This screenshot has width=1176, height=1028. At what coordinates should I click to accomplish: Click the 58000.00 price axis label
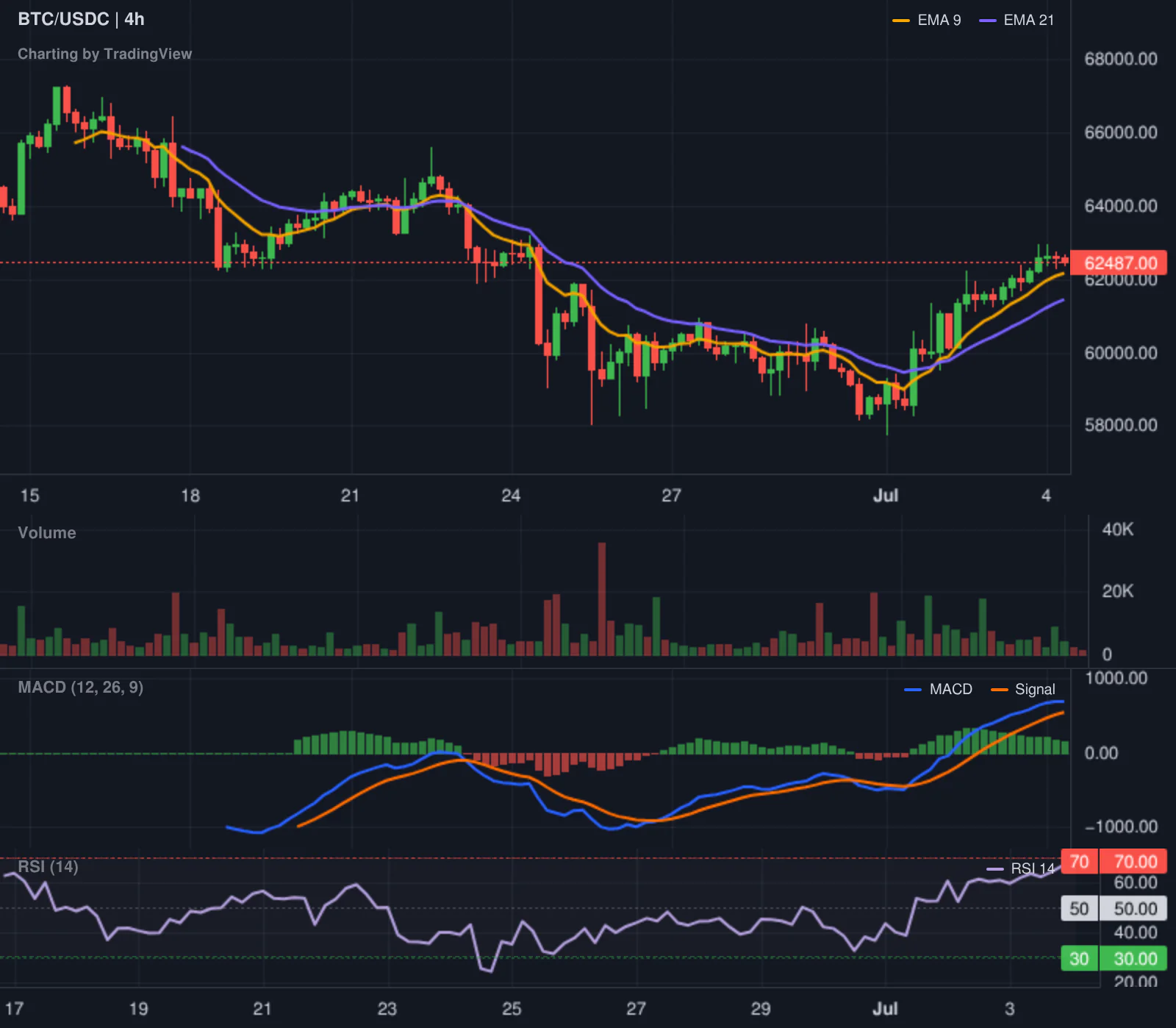click(1121, 425)
